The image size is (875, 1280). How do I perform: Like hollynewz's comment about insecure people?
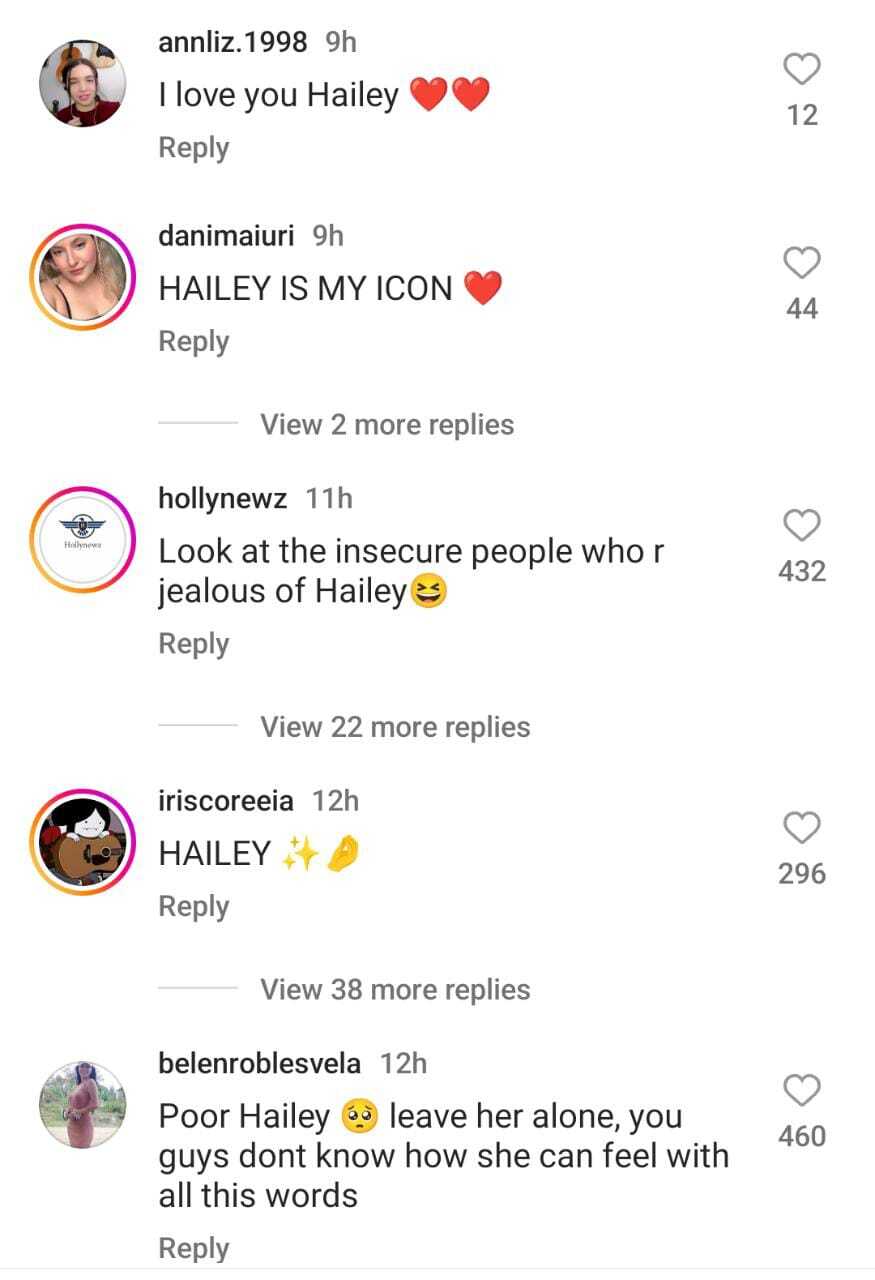pos(801,526)
